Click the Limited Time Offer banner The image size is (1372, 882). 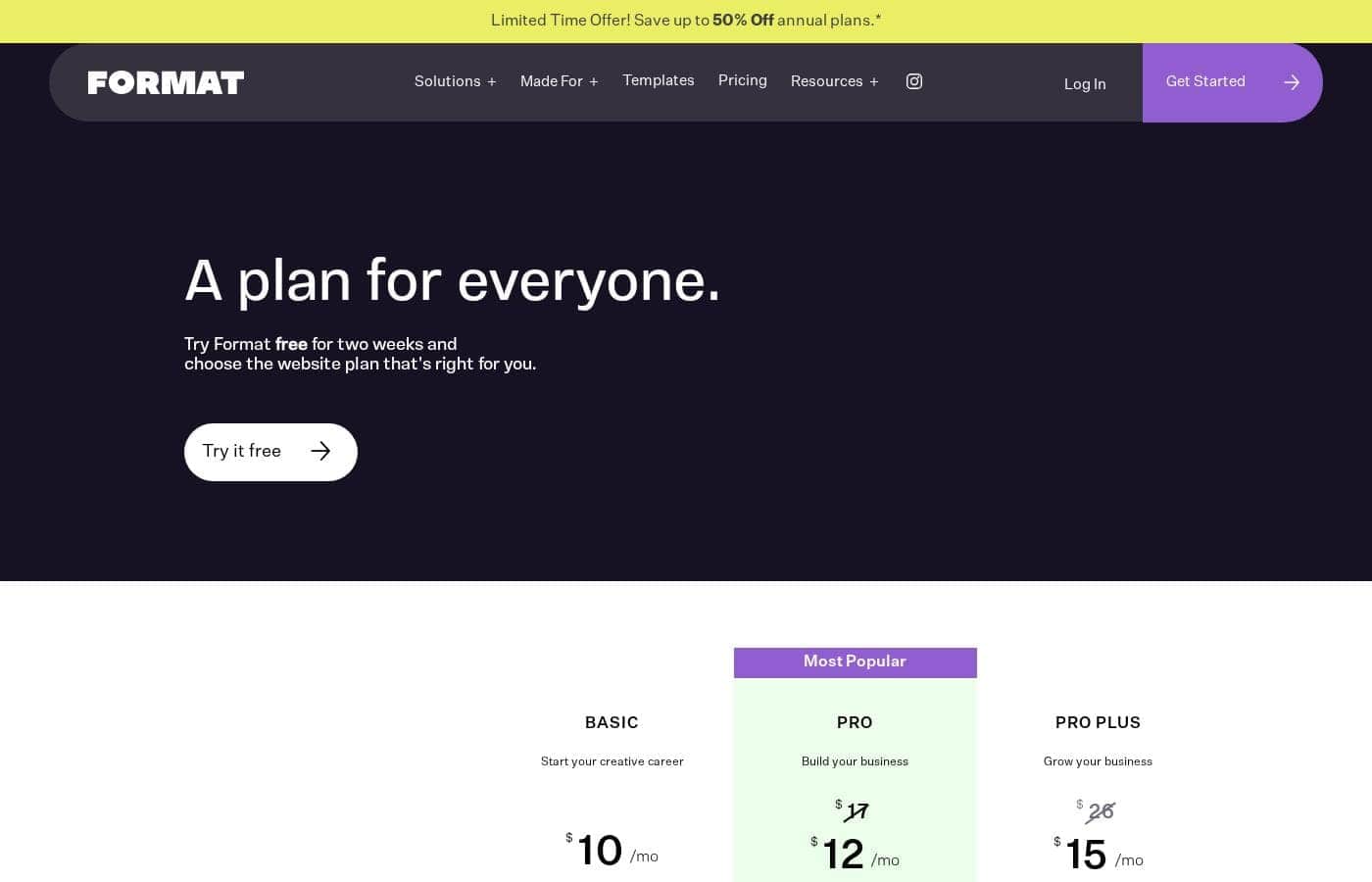coord(686,21)
